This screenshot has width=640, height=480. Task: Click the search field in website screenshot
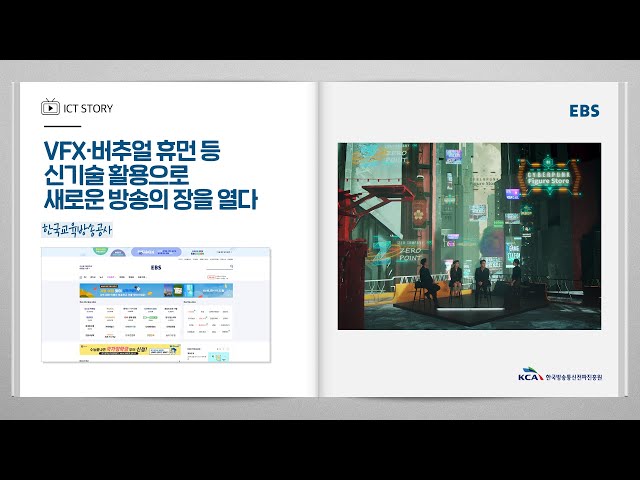click(220, 267)
